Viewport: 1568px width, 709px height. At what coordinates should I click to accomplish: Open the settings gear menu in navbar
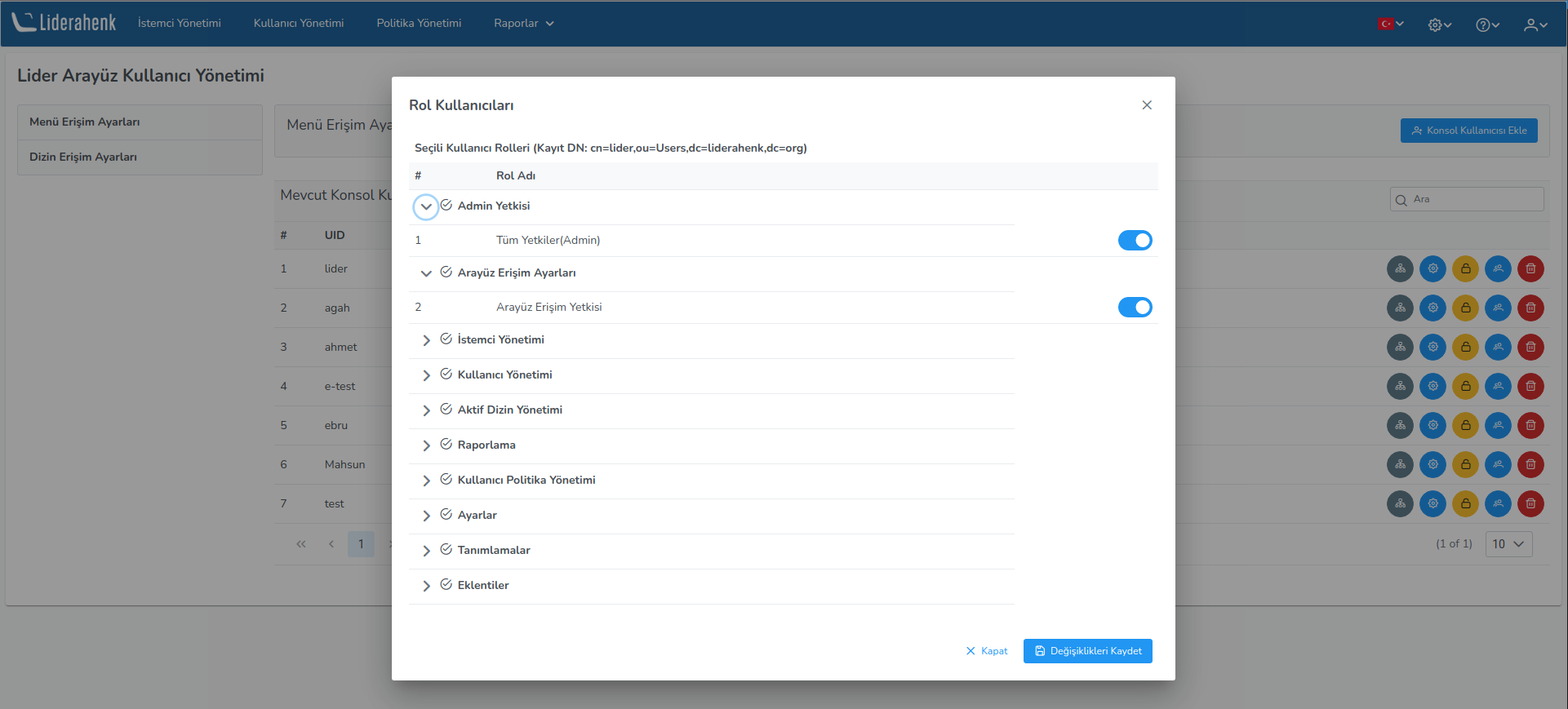[x=1439, y=24]
